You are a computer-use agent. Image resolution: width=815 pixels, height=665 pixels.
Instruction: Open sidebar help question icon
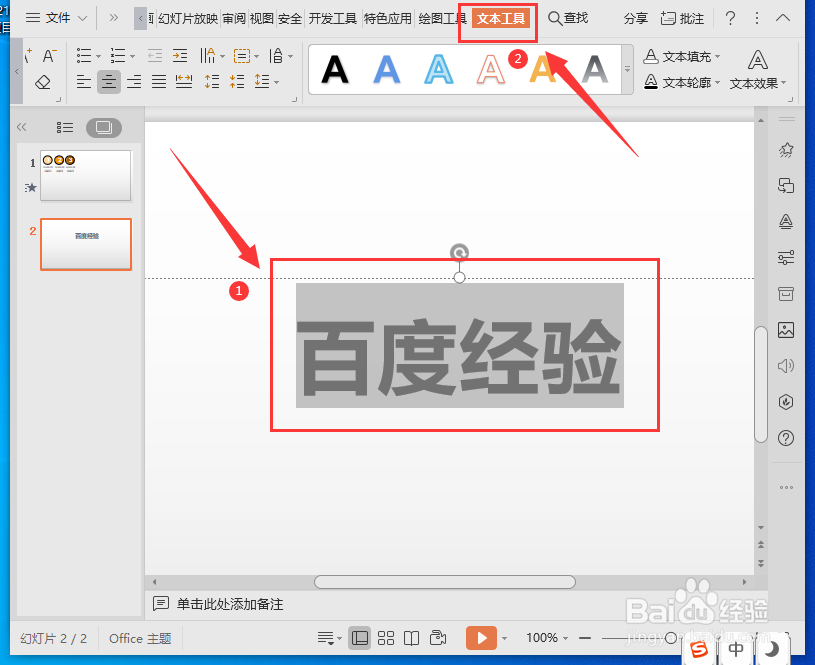click(786, 438)
